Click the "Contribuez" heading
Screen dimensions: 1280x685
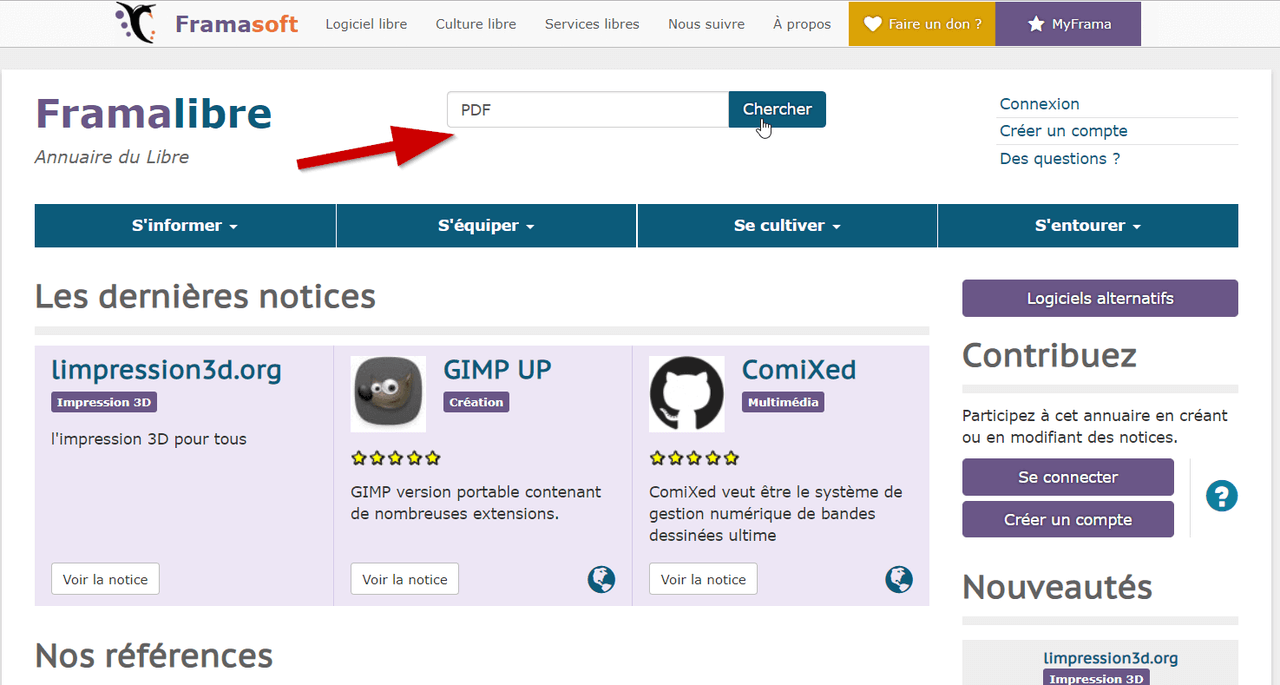click(1049, 355)
